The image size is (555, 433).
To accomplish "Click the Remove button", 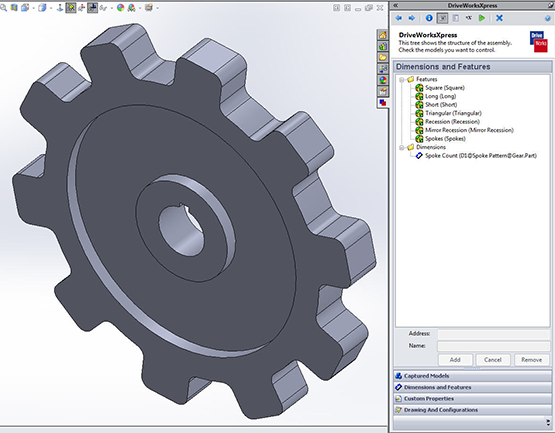I will point(531,360).
